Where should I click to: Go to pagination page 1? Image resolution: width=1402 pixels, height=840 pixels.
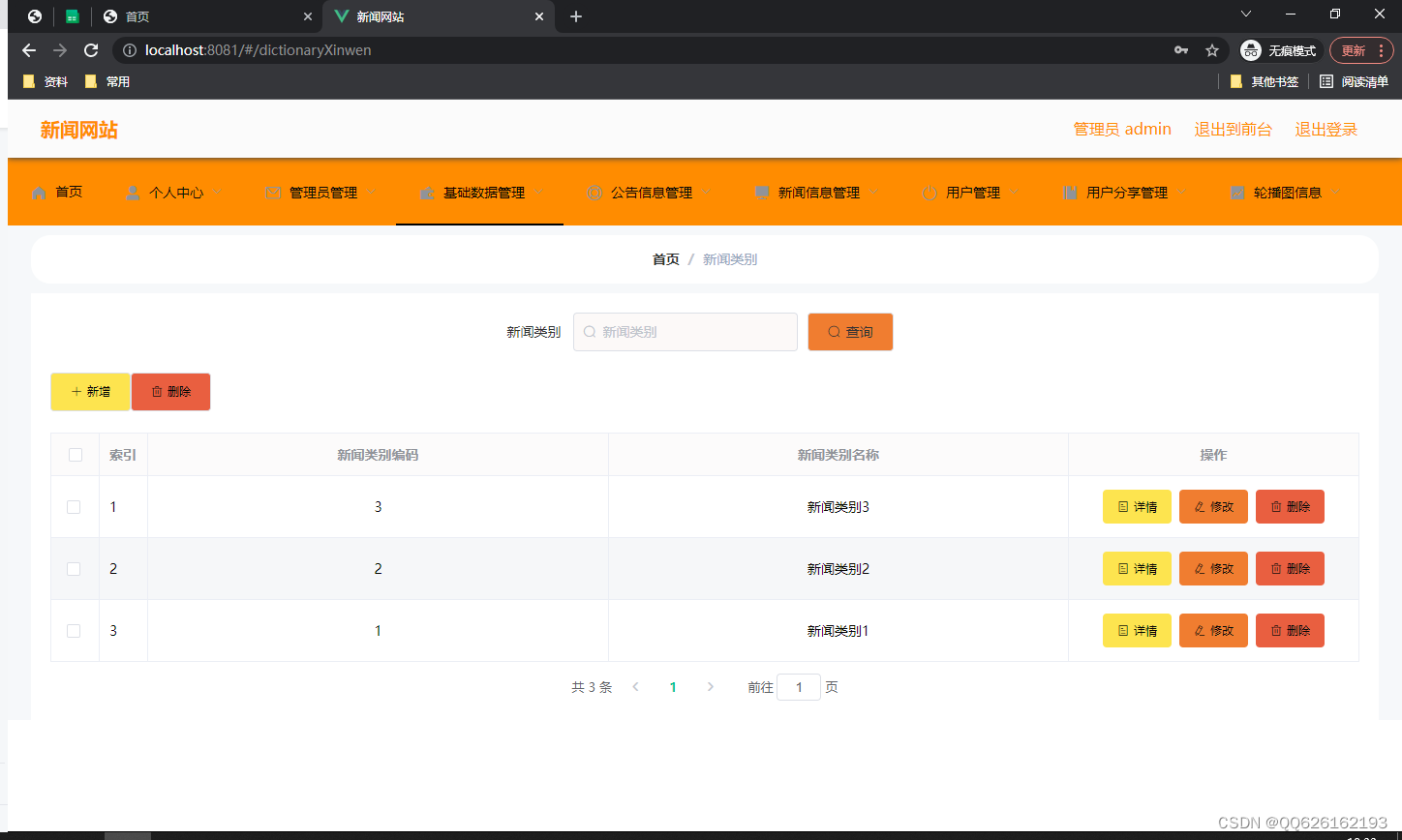pyautogui.click(x=673, y=687)
